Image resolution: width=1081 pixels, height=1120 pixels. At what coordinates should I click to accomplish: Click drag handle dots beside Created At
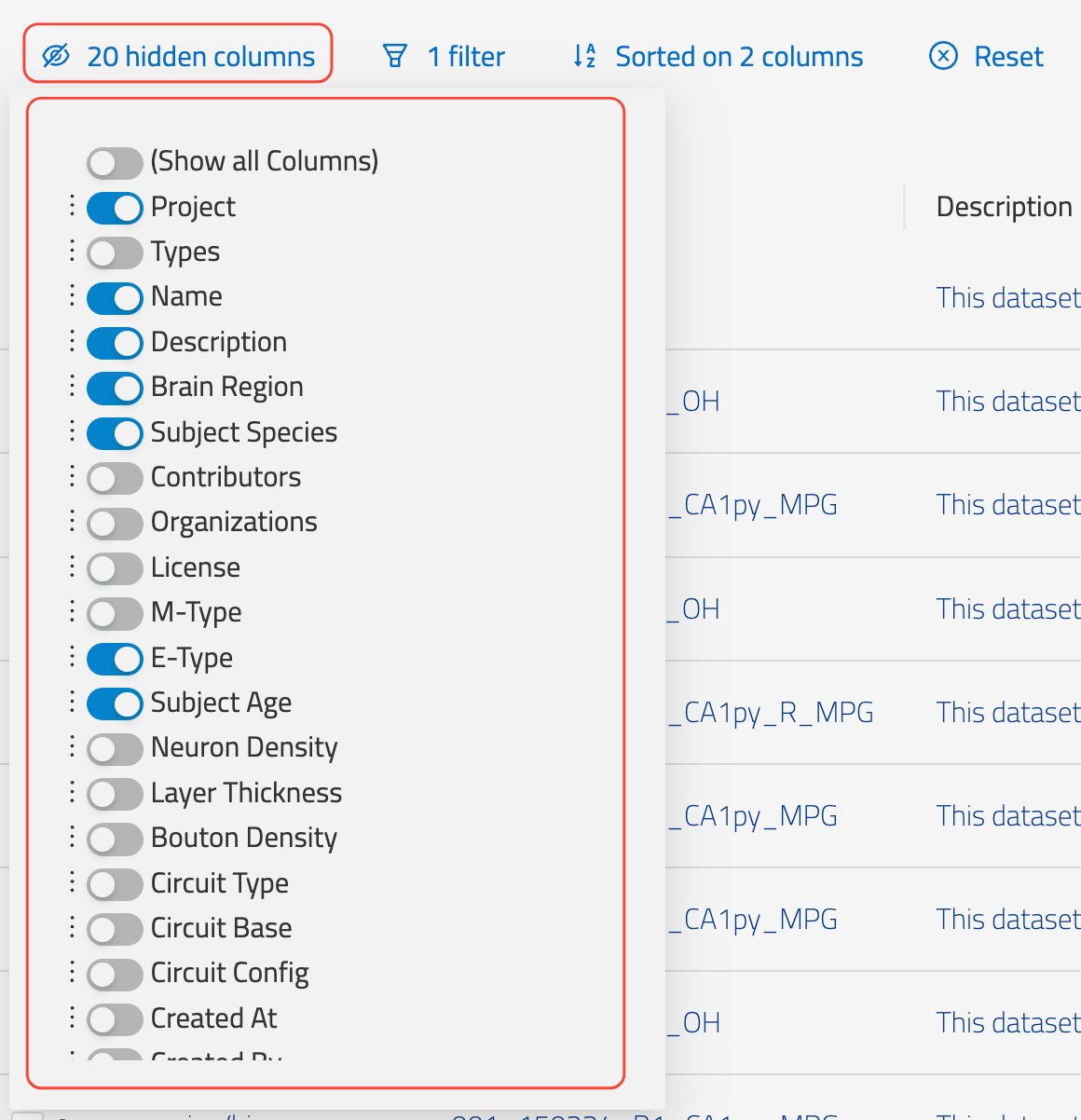pos(72,1018)
